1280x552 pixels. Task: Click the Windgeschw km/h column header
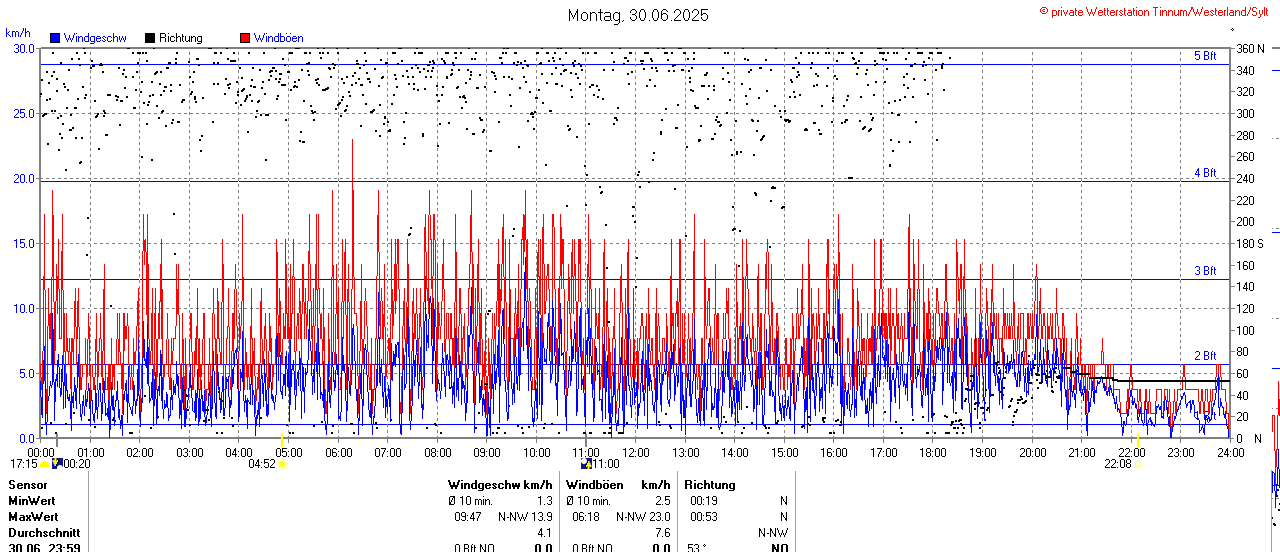[500, 485]
